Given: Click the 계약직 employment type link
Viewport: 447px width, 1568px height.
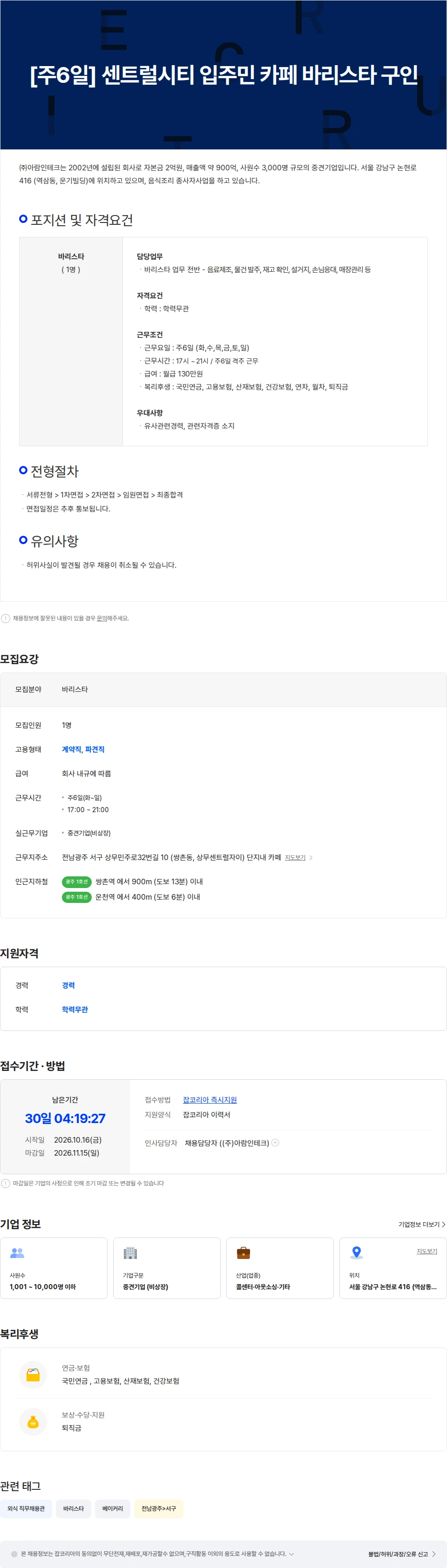Looking at the screenshot, I should coord(71,749).
